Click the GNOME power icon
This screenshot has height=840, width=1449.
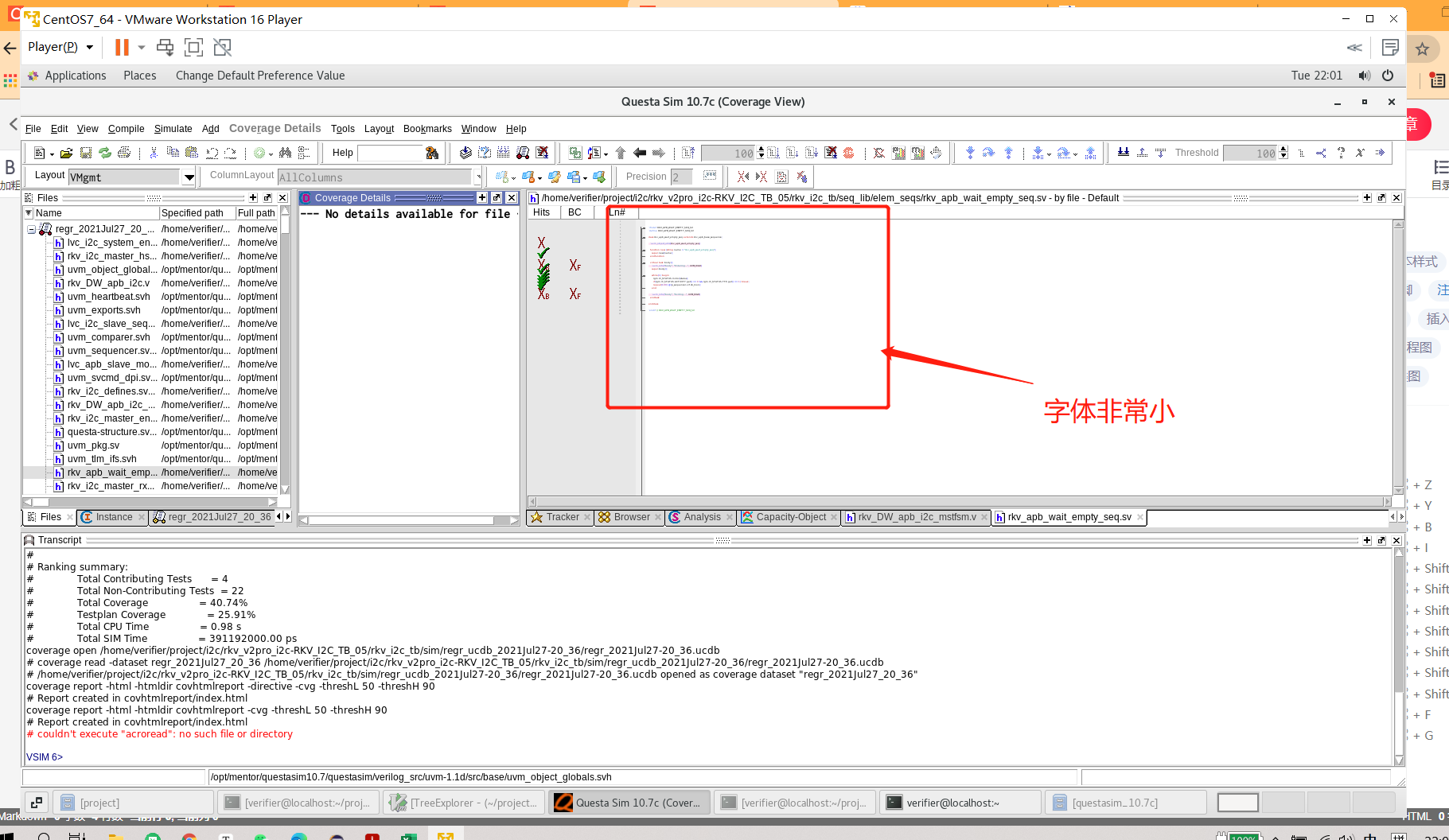pyautogui.click(x=1388, y=76)
